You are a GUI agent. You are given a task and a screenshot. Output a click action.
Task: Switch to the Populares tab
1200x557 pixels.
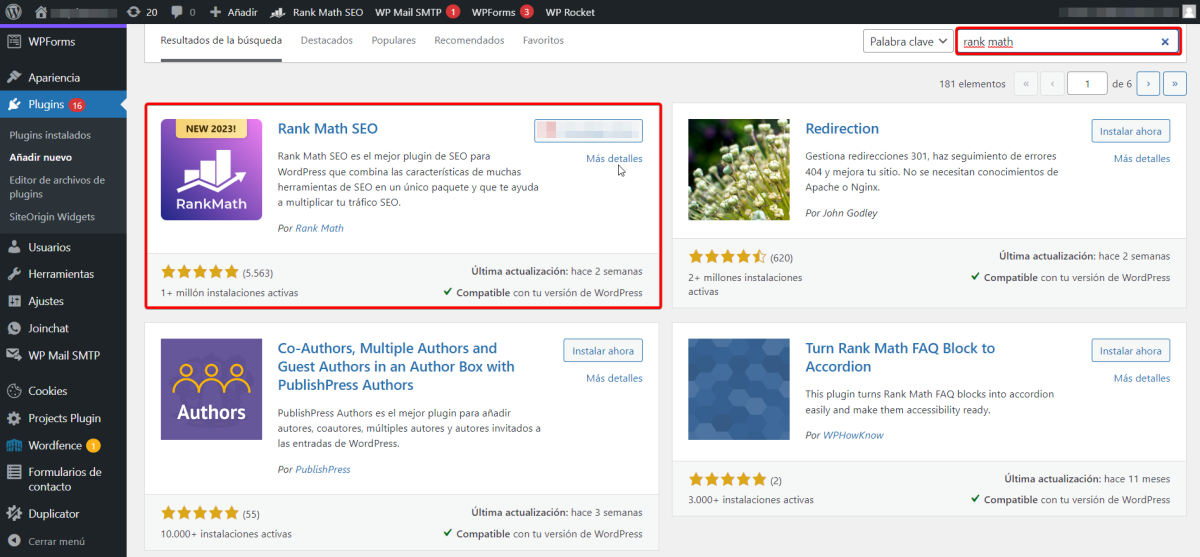point(393,41)
